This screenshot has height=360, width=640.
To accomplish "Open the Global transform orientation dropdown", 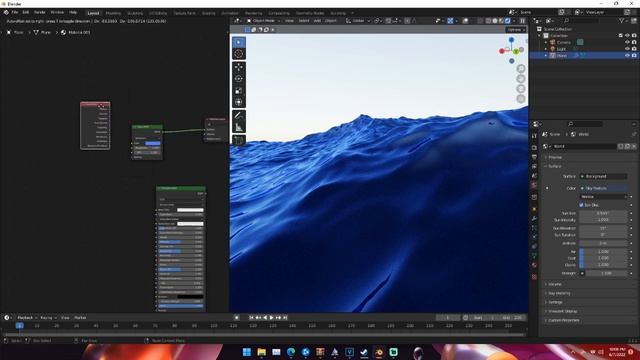I will pos(358,21).
